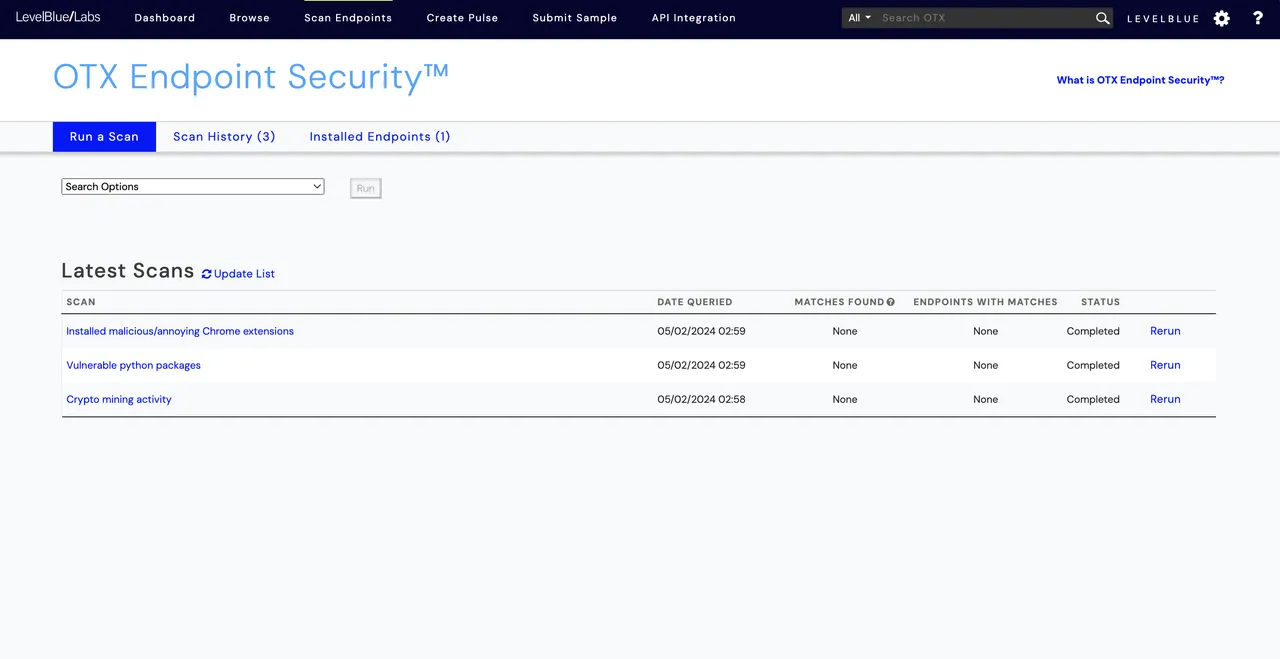Go to Submit Sample
1280x659 pixels.
click(574, 18)
